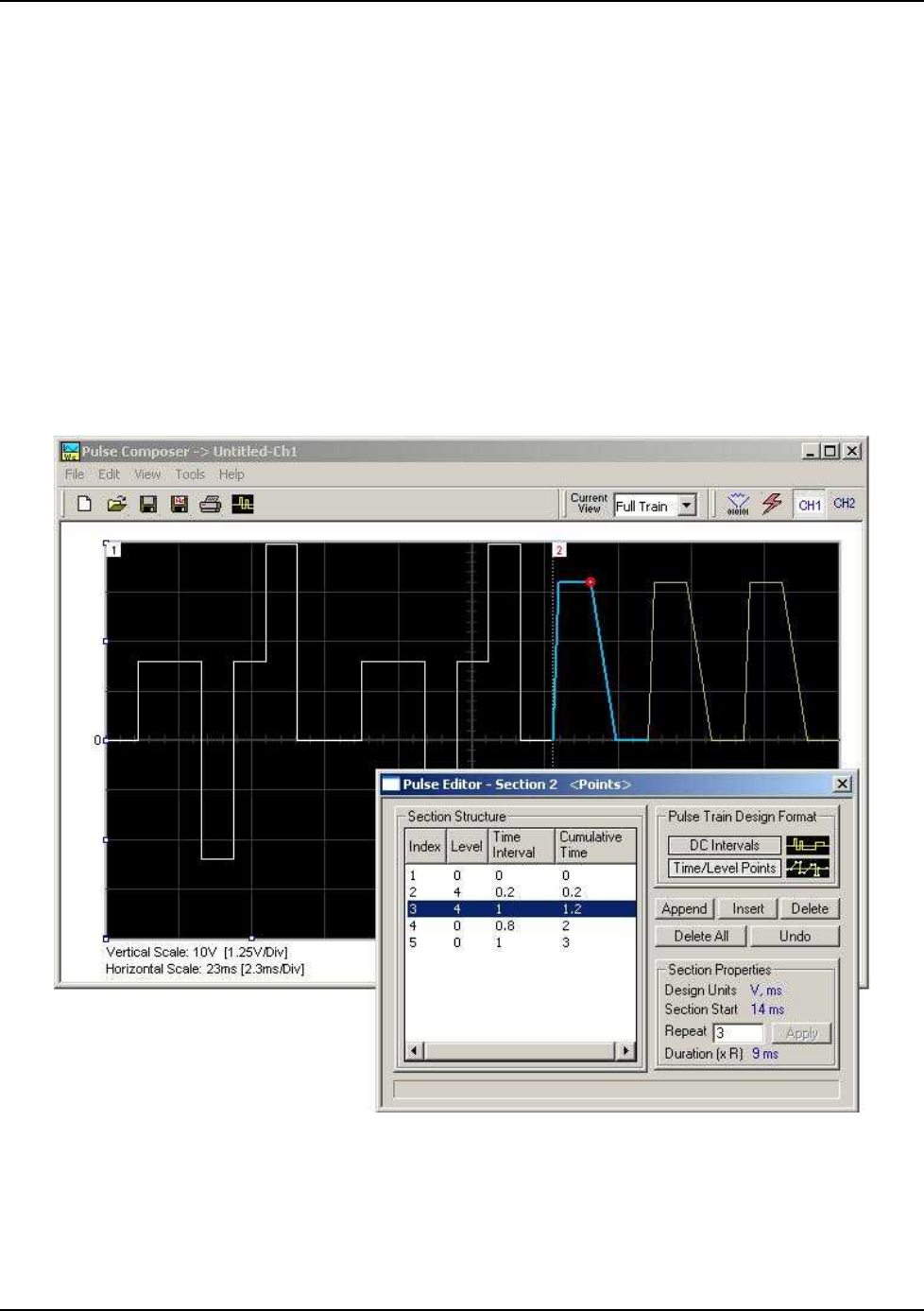Click the Time Interval column header
Image resolution: width=924 pixels, height=1311 pixels.
coord(522,846)
